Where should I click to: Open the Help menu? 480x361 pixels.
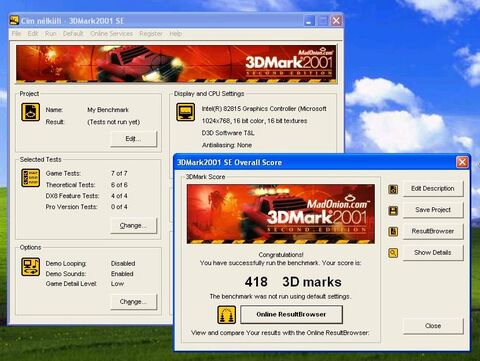(x=175, y=34)
